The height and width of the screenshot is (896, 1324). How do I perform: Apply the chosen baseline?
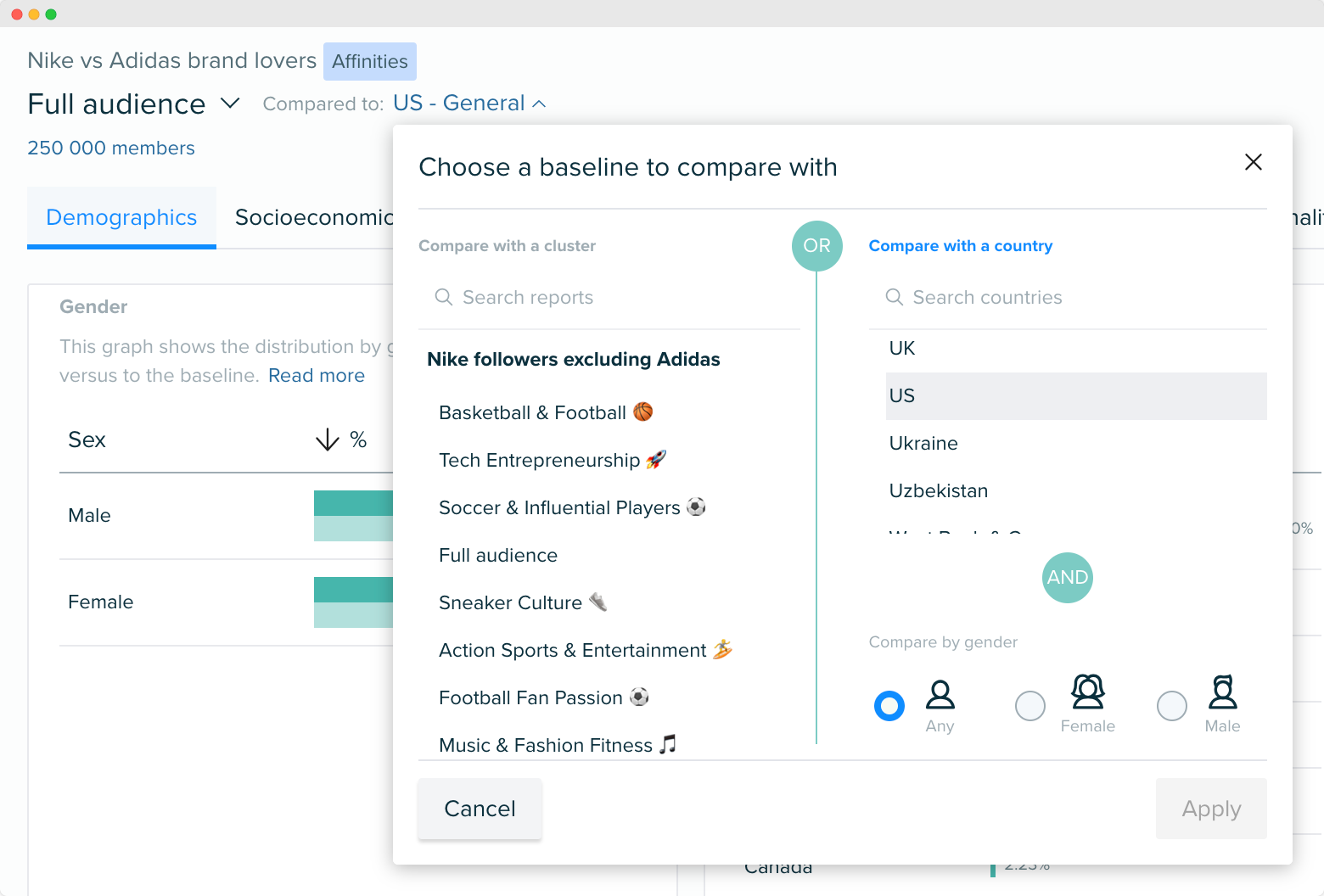point(1211,809)
